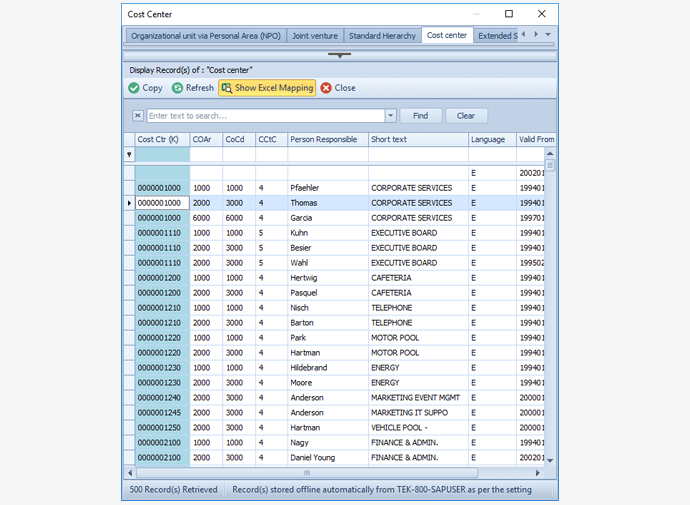
Task: Refresh the cost center records
Action: point(177,88)
